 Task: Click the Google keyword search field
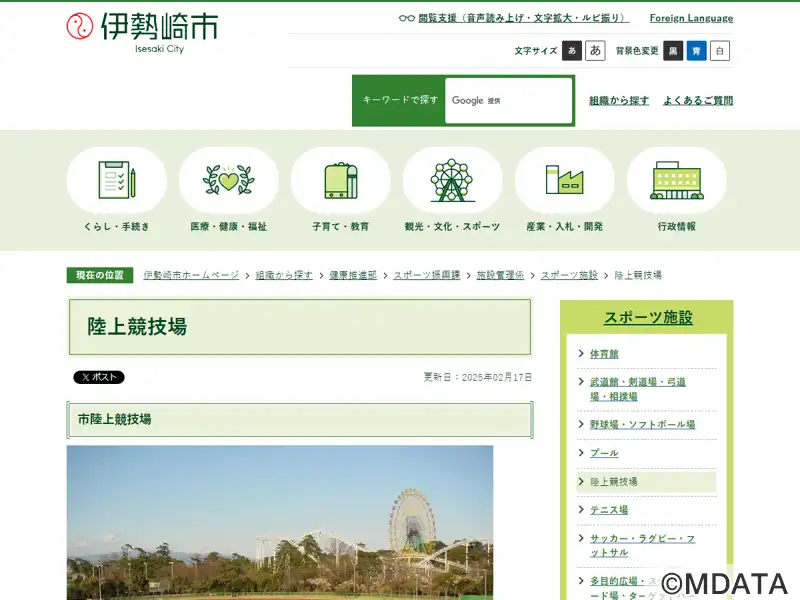tap(508, 101)
